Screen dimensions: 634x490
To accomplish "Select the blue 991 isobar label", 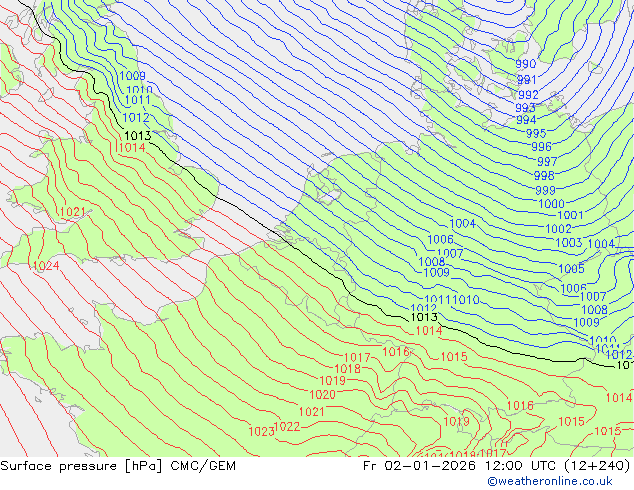I will click(x=526, y=80).
